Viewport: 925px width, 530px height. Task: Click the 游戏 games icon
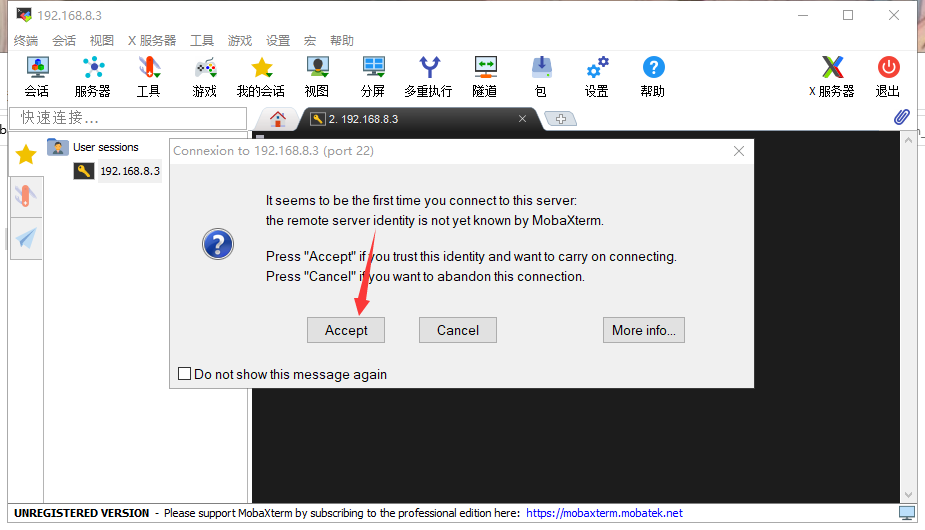[x=204, y=76]
